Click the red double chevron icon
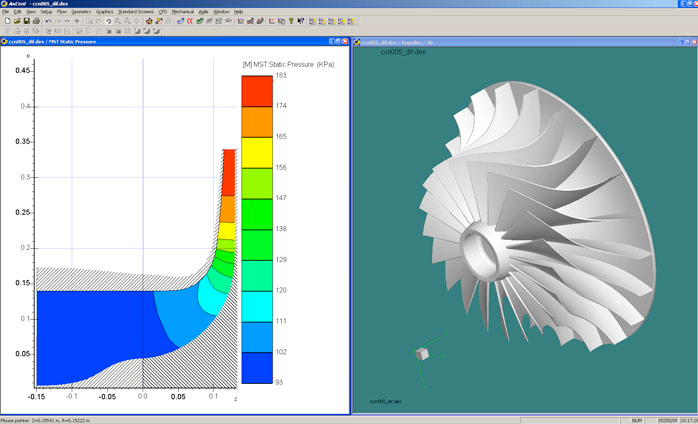 [x=190, y=21]
